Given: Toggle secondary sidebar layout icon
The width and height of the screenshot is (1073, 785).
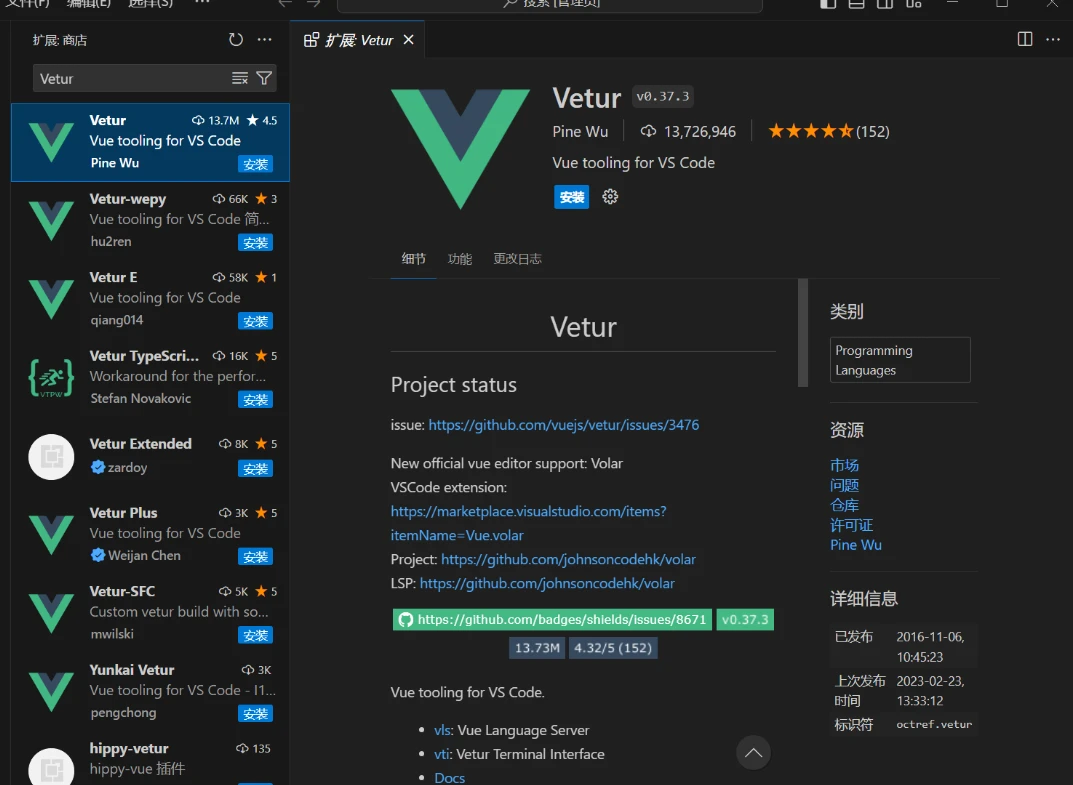Looking at the screenshot, I should [x=885, y=3].
